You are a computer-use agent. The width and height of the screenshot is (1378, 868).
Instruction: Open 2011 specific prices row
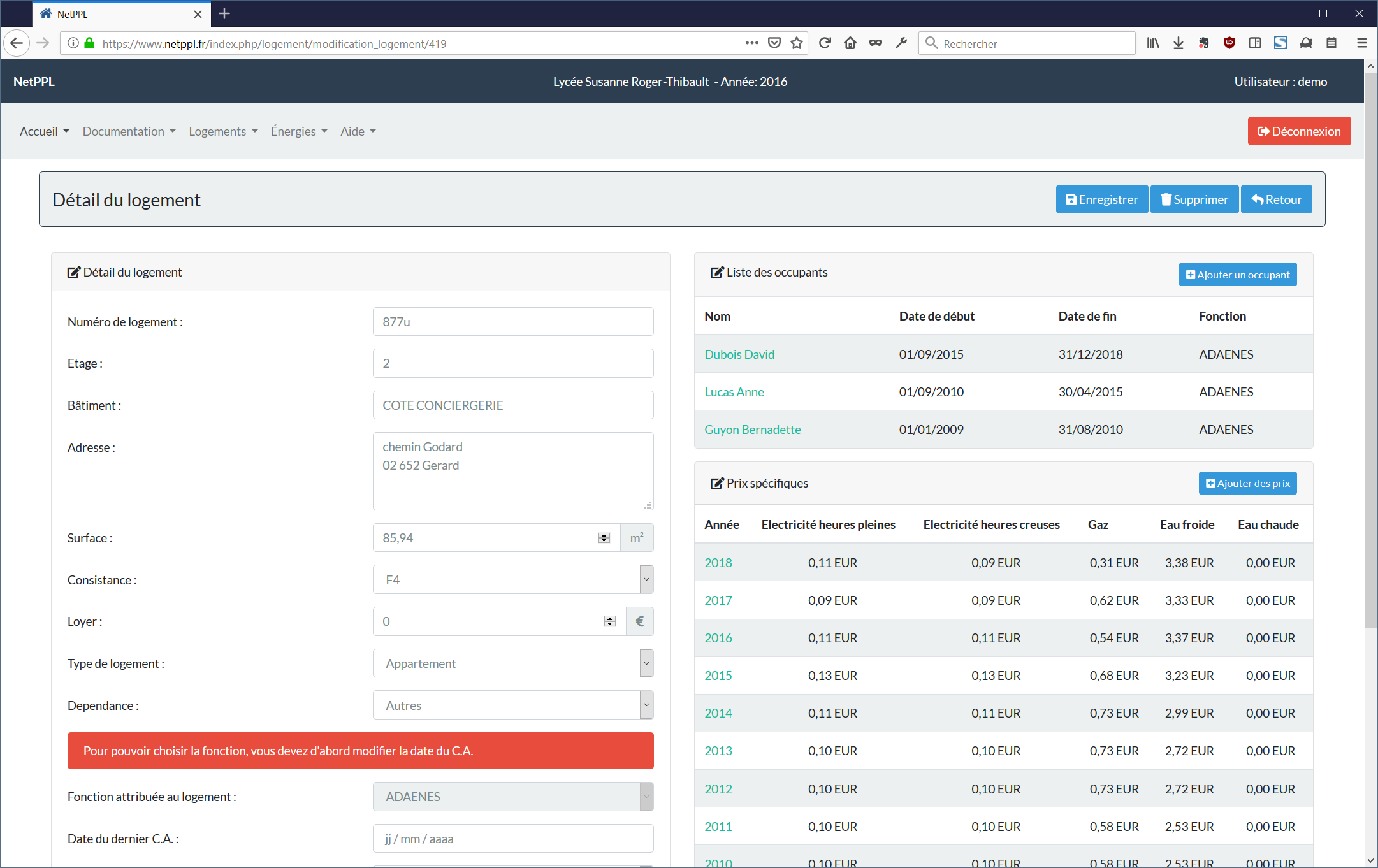tap(718, 827)
